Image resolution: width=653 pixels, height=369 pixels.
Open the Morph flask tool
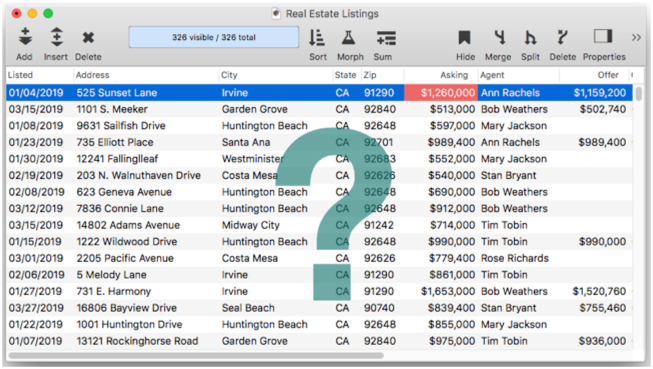coord(349,37)
